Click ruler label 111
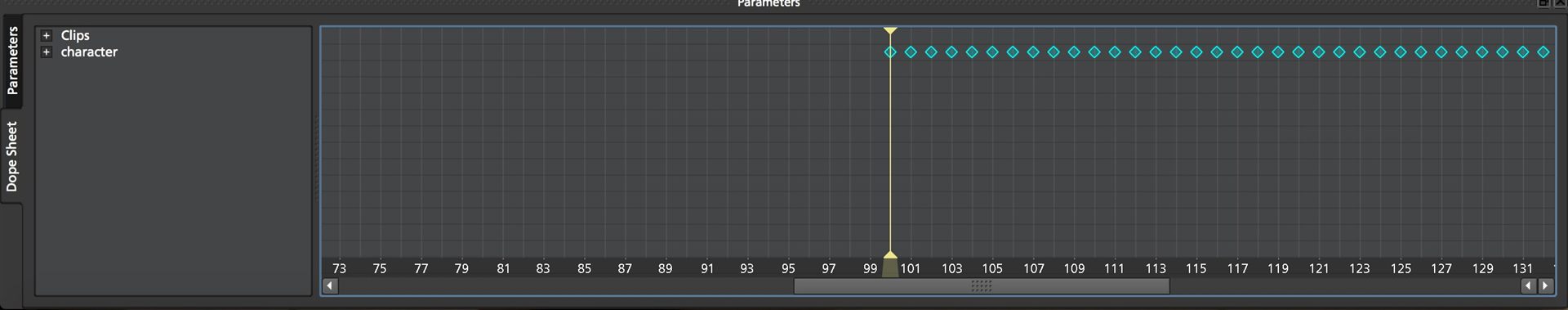 click(x=1114, y=268)
